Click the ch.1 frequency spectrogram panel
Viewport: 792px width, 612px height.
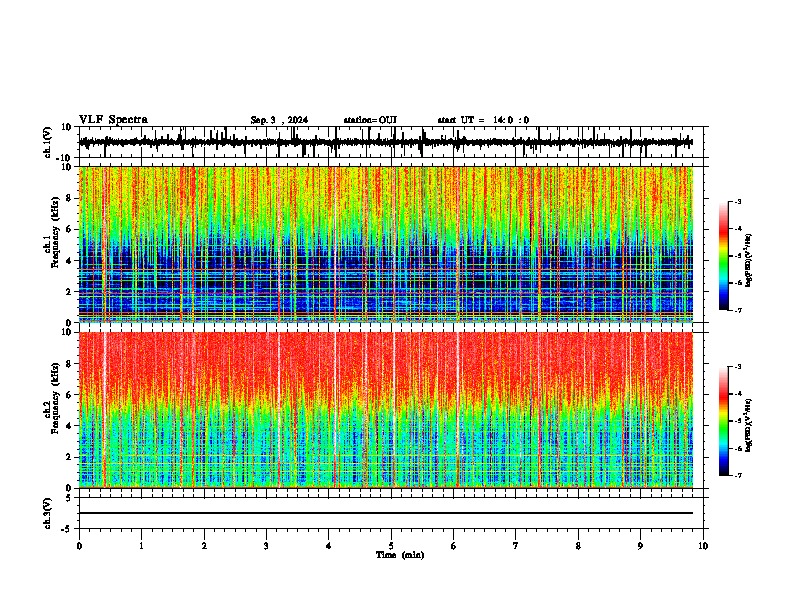[386, 244]
